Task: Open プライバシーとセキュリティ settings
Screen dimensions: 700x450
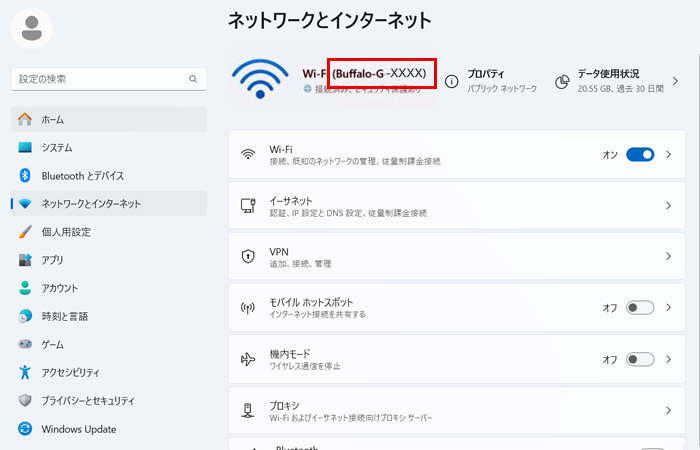Action: click(x=108, y=400)
